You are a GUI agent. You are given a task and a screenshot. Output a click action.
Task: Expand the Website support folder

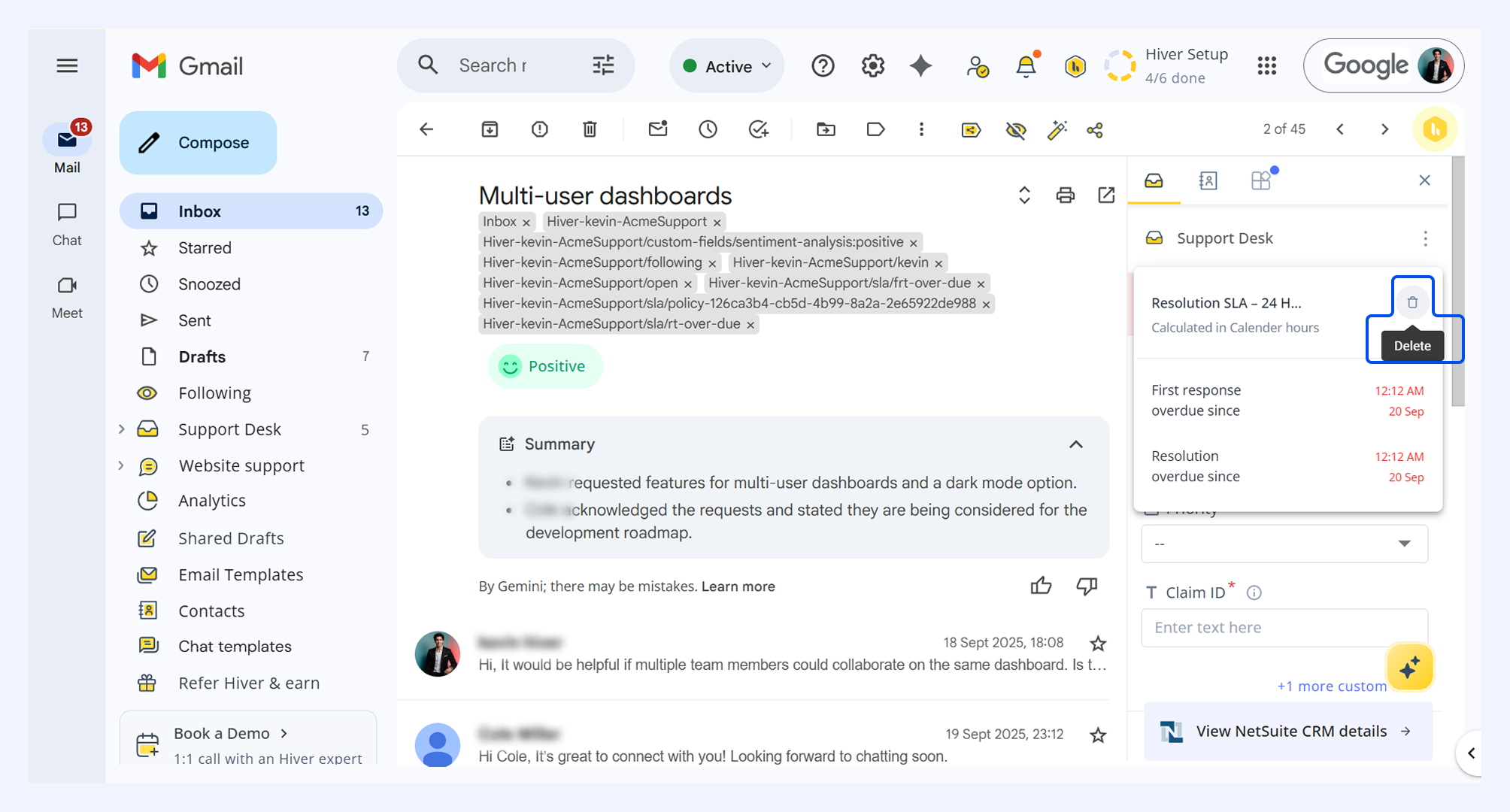pos(121,465)
